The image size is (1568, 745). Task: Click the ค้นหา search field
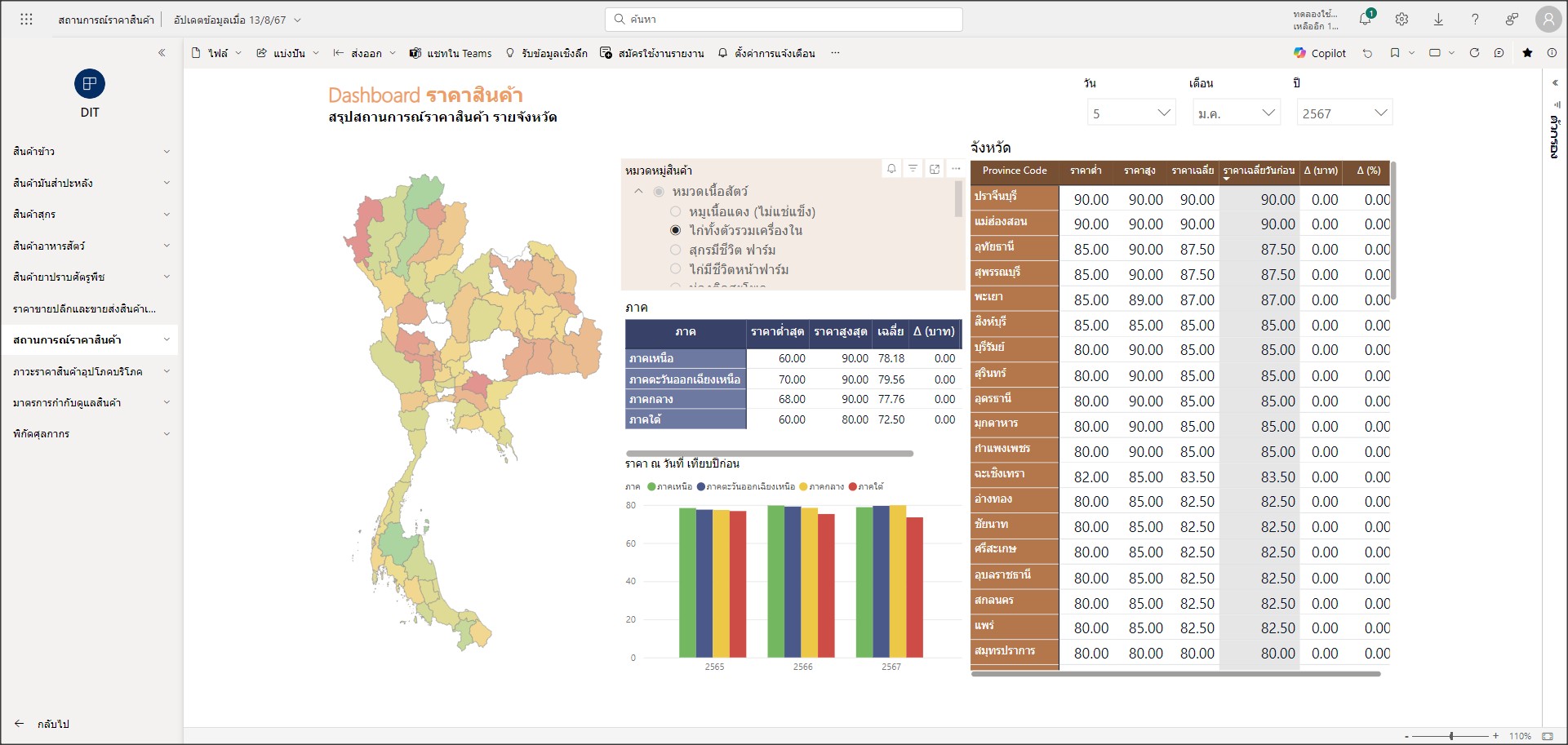coord(784,19)
